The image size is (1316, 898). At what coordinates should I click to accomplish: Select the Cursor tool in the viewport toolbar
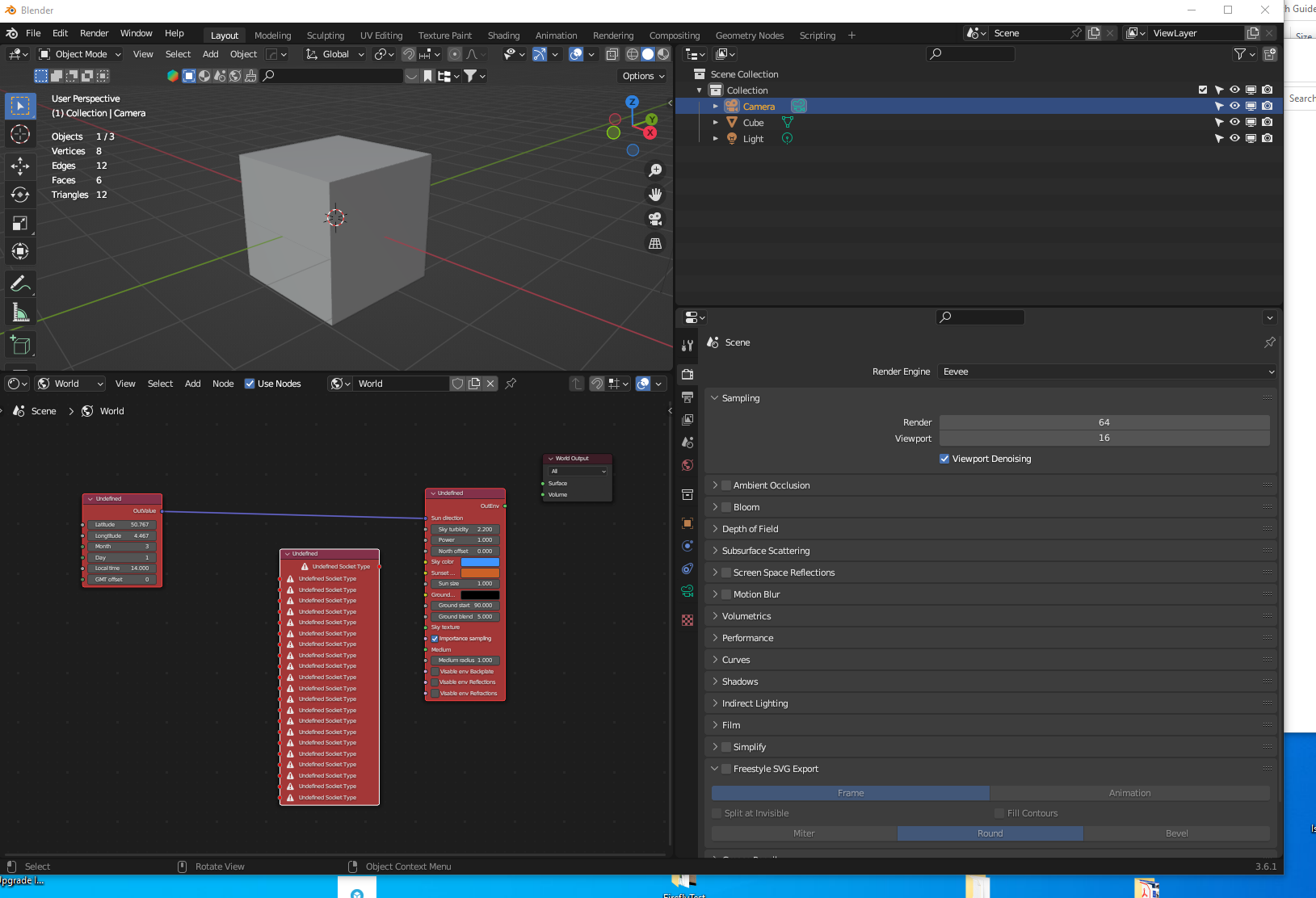click(20, 134)
